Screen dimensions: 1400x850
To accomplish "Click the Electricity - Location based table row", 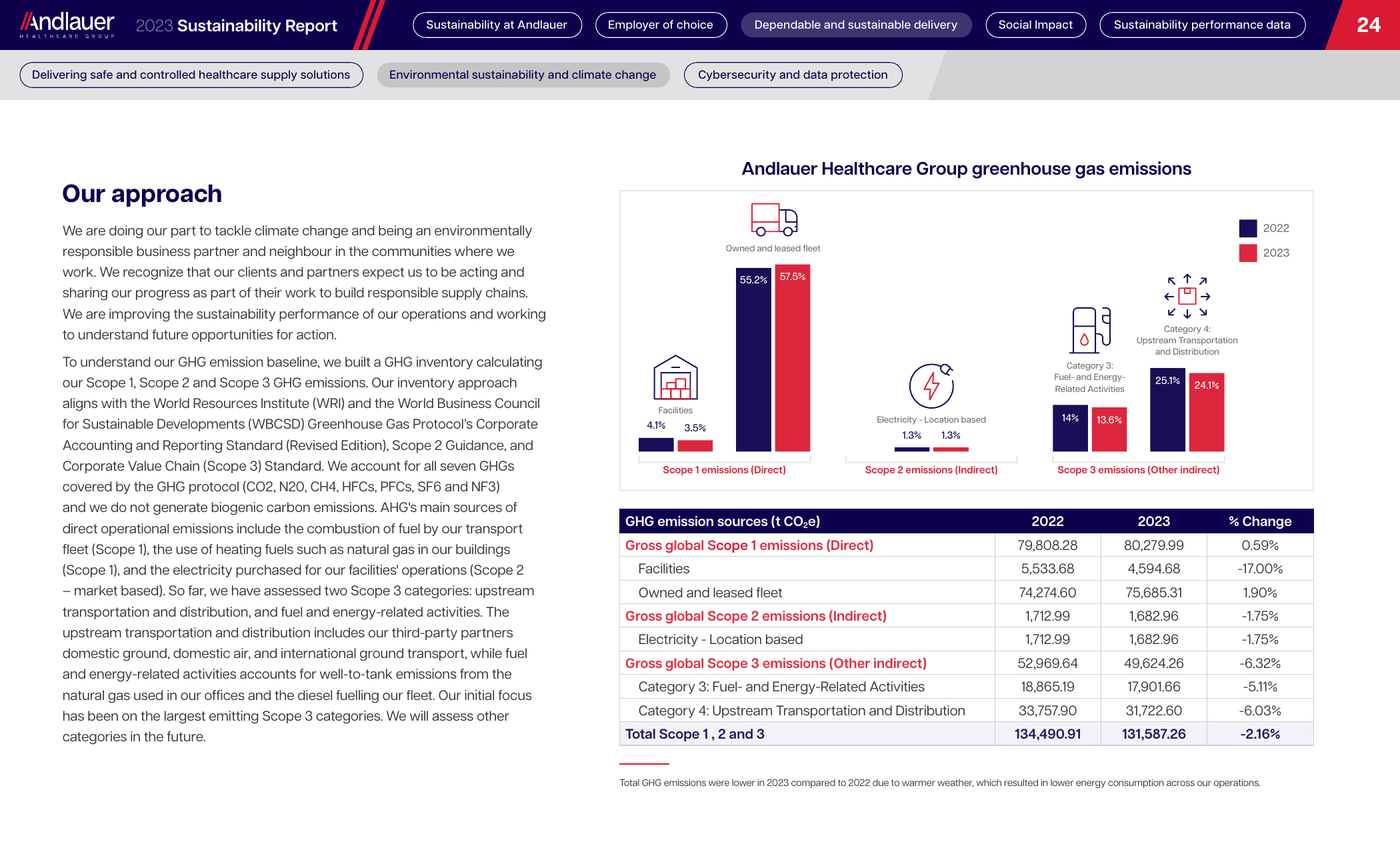I will [x=967, y=639].
